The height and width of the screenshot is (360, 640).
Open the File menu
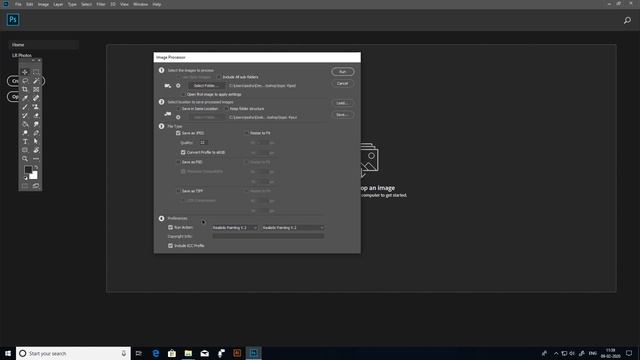pyautogui.click(x=18, y=4)
